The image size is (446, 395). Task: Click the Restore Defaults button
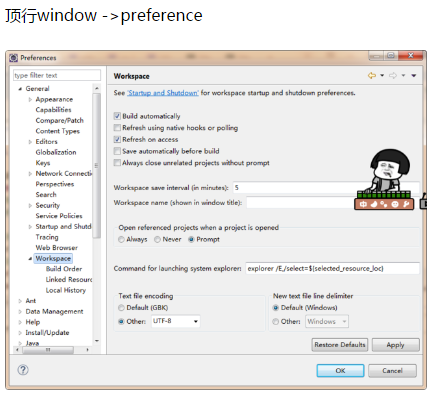(x=340, y=345)
